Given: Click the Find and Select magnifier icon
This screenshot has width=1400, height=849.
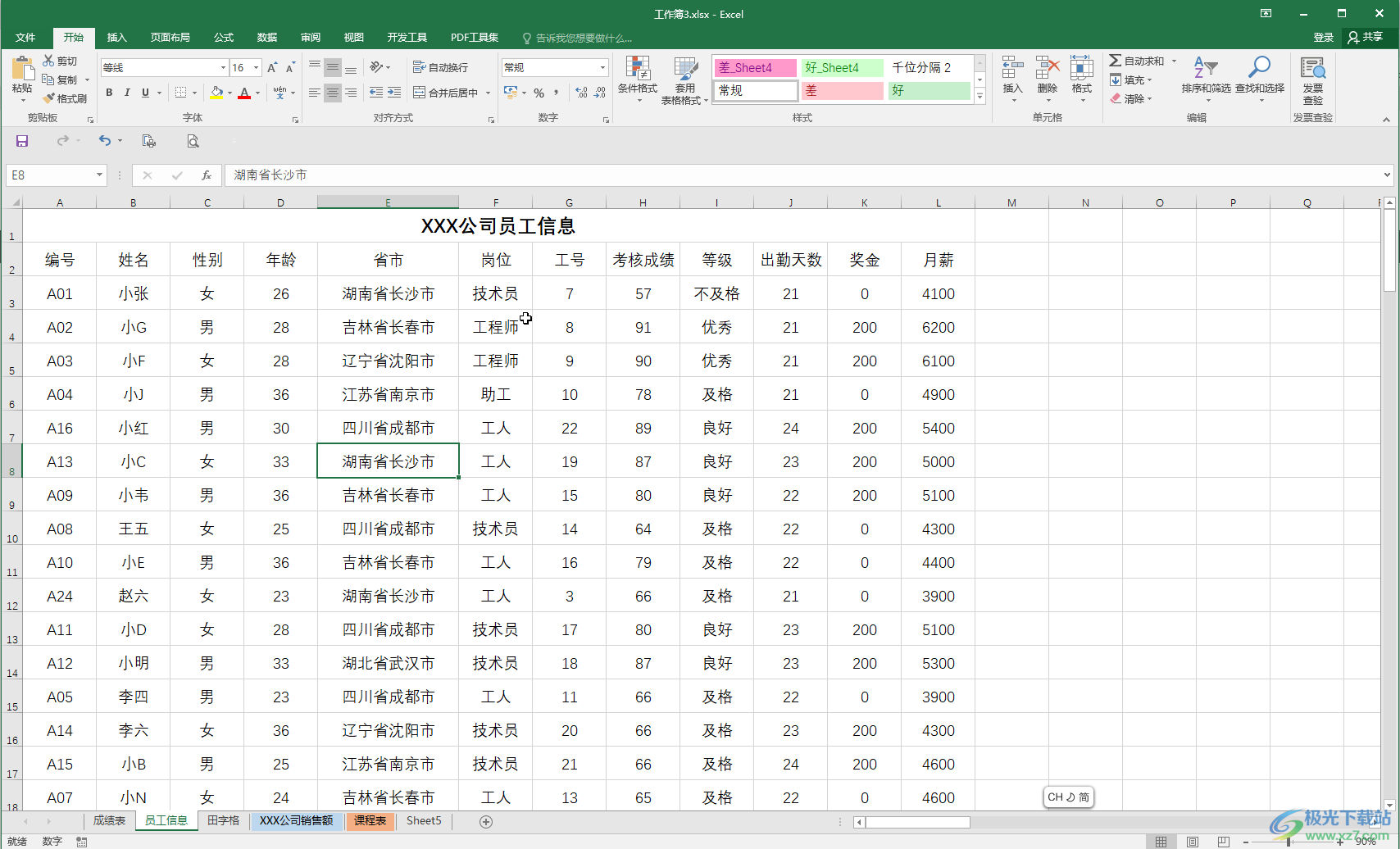Looking at the screenshot, I should pyautogui.click(x=1260, y=67).
